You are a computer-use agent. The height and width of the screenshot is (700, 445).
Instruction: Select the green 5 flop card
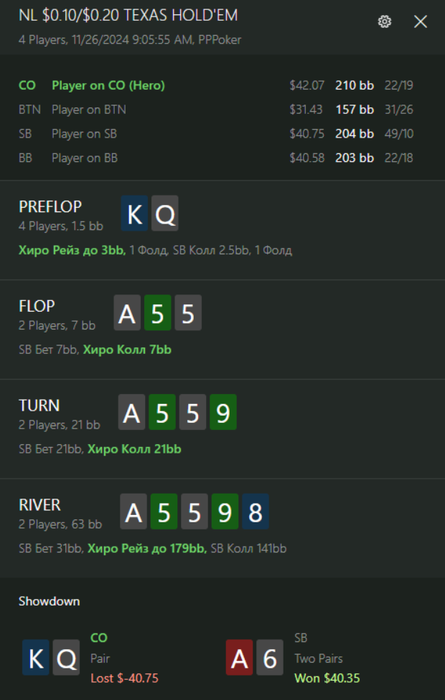point(158,312)
